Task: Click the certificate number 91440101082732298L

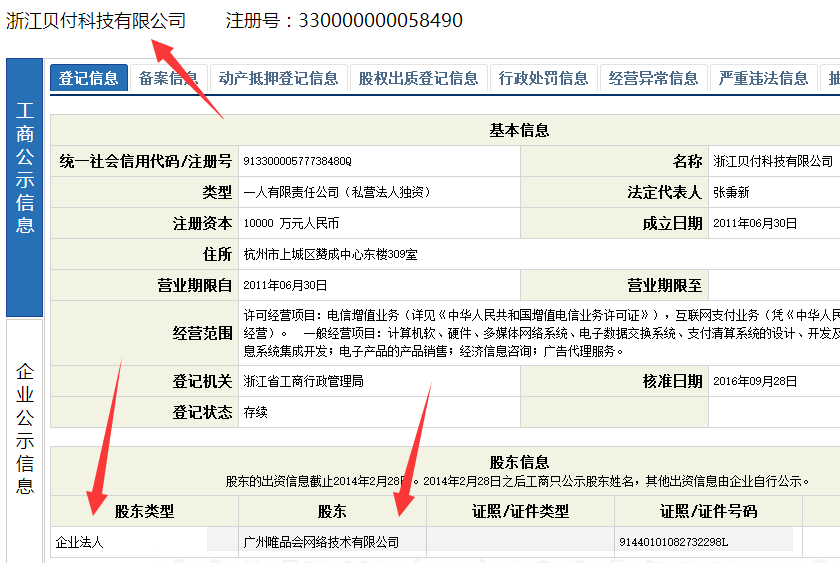Action: point(673,543)
